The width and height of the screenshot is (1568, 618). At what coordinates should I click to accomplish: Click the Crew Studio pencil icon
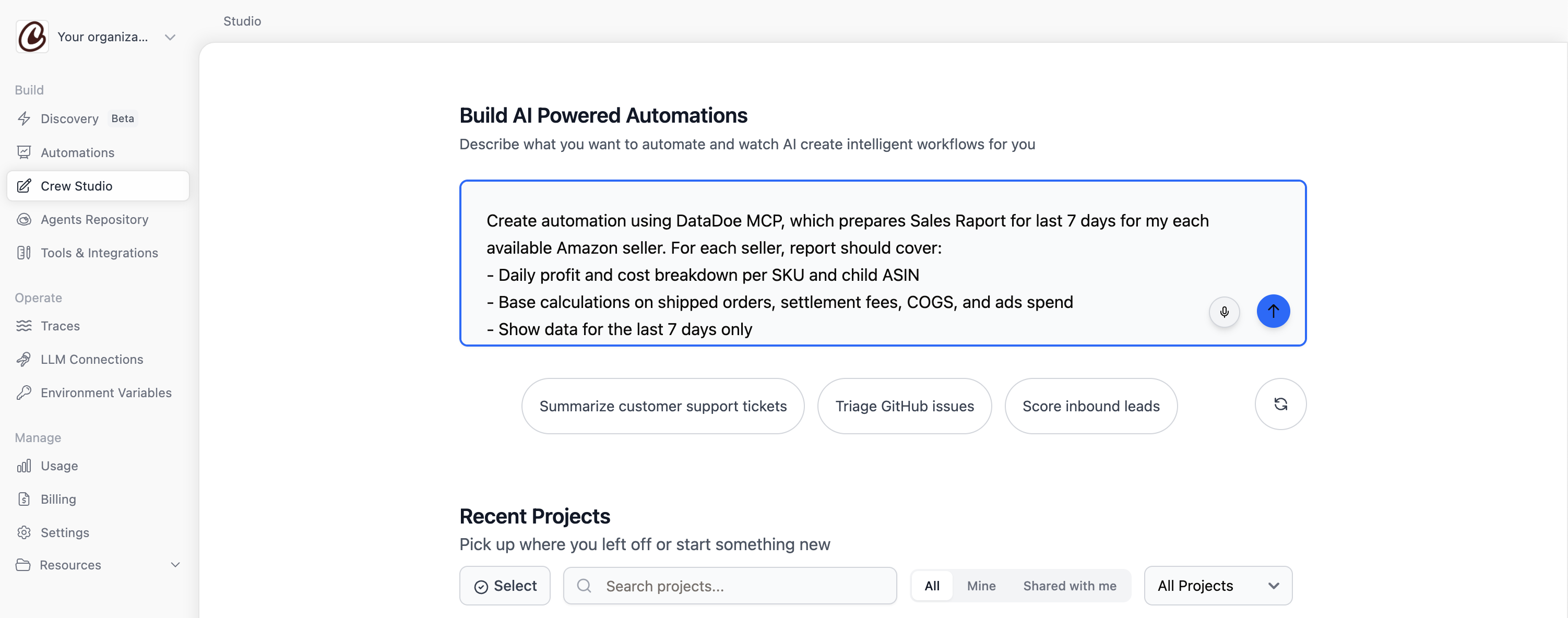click(x=23, y=186)
